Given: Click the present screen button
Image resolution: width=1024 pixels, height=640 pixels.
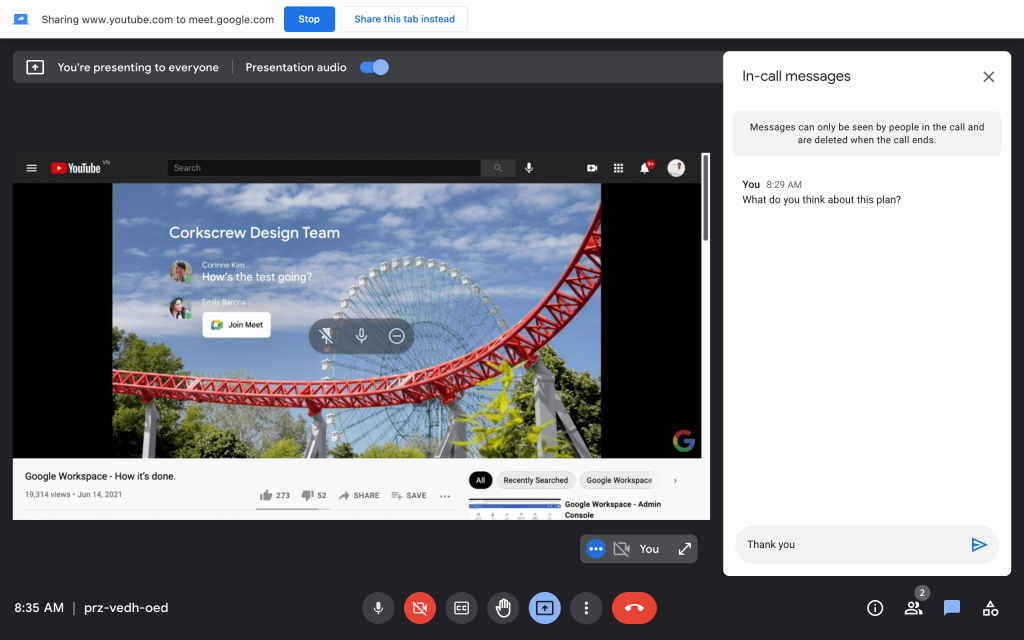Looking at the screenshot, I should [545, 608].
